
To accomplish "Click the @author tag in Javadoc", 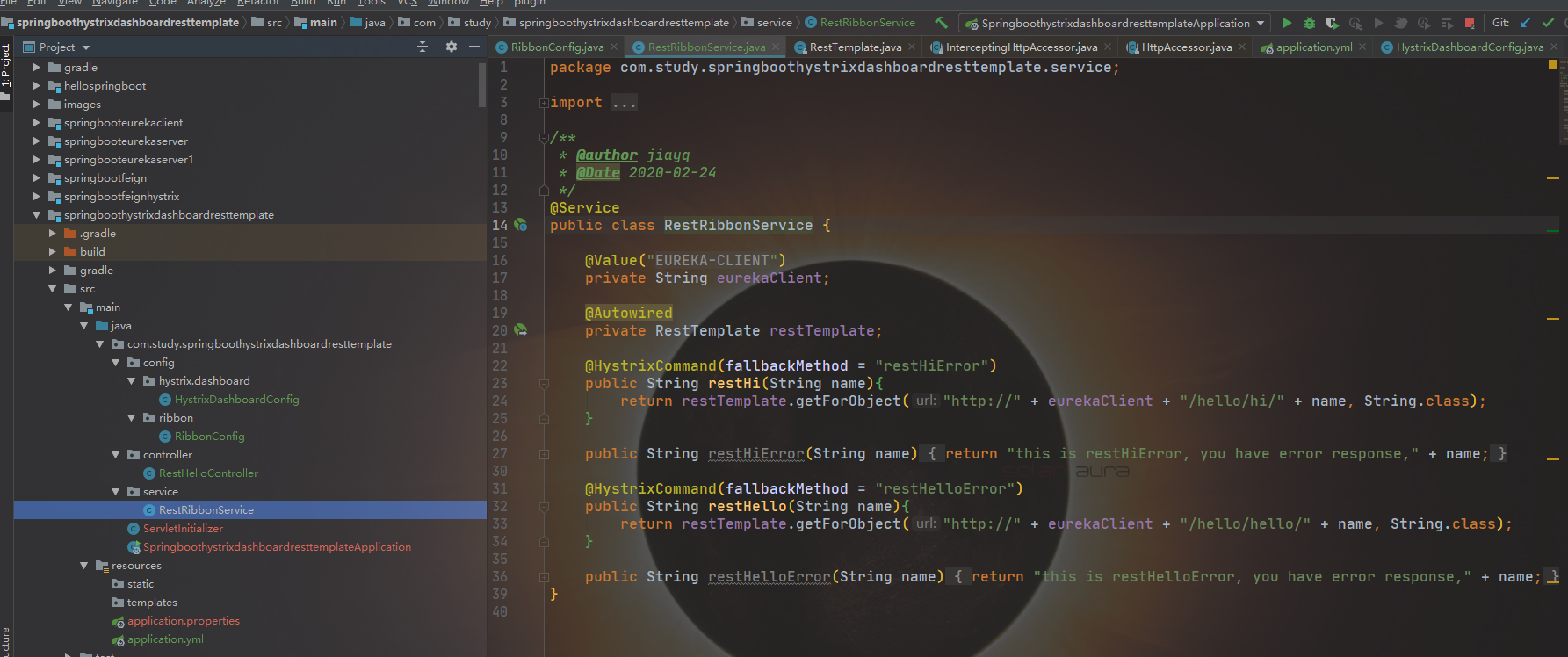I will pos(606,155).
